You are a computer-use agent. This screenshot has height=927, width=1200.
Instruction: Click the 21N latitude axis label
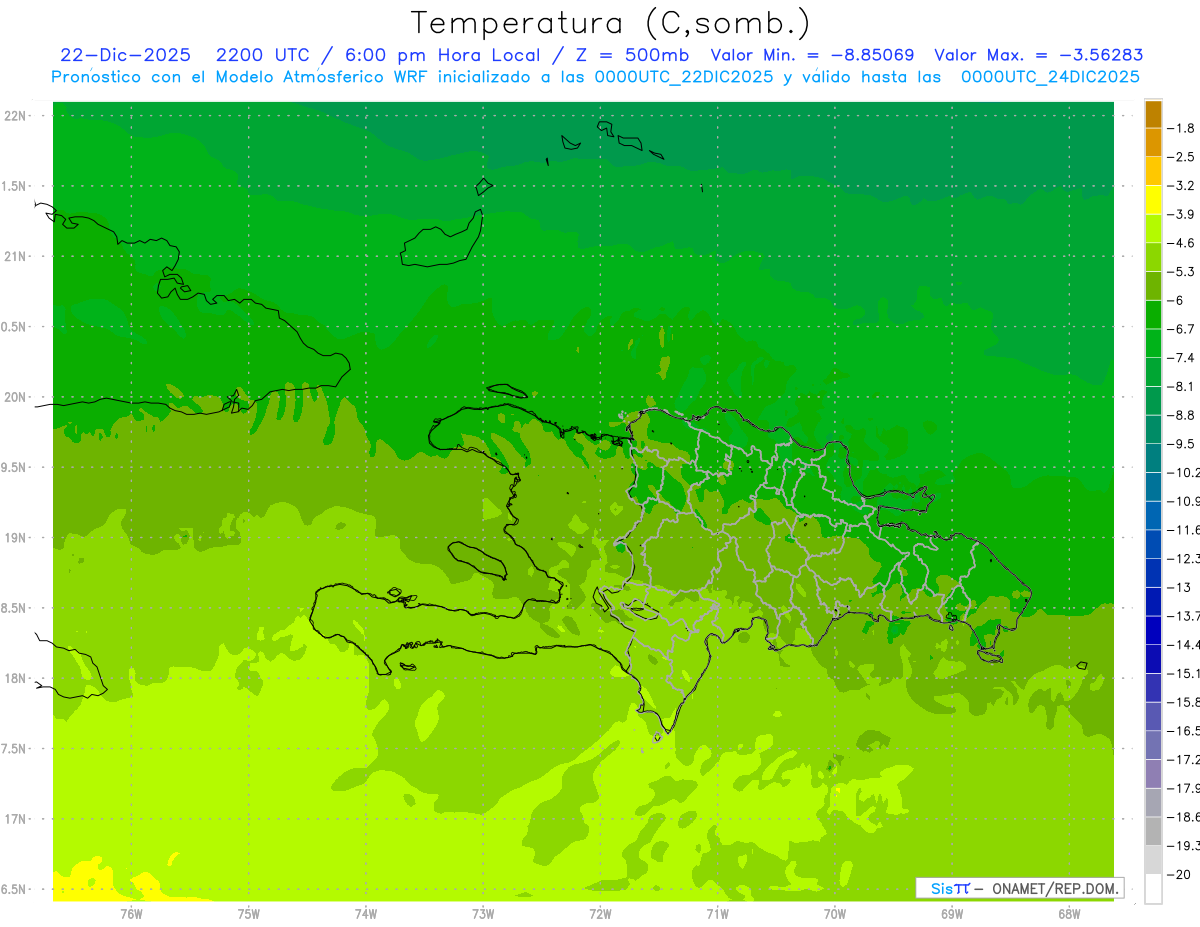point(17,256)
